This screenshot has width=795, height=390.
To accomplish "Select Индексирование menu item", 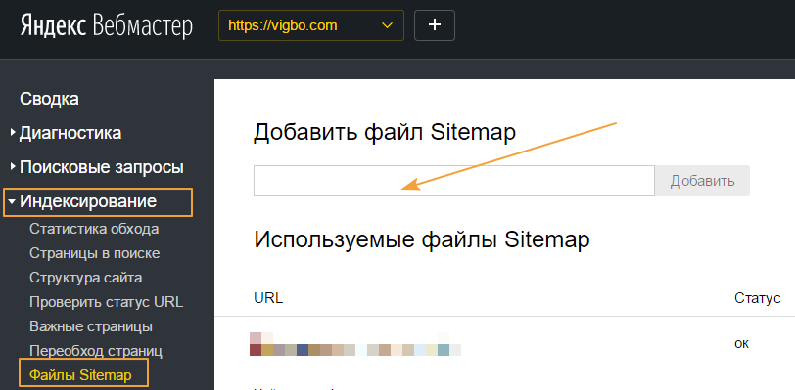I will click(x=89, y=202).
